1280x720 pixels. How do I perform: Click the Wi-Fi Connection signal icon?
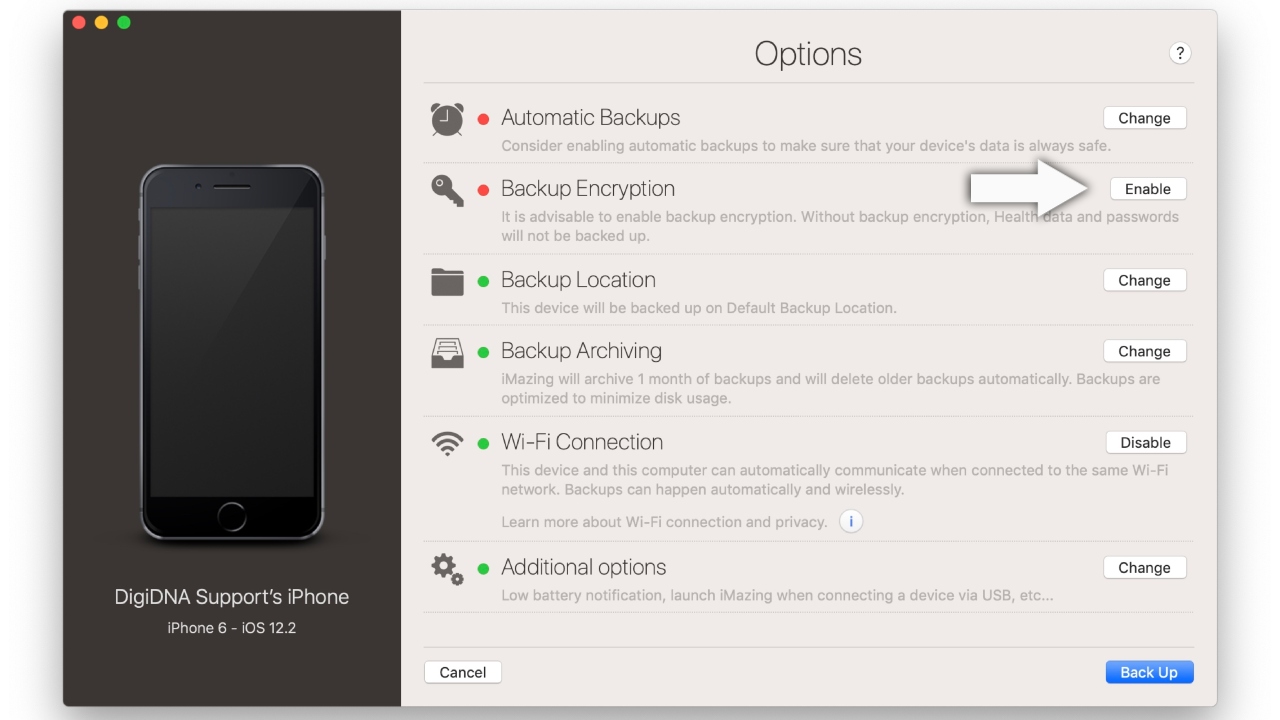pyautogui.click(x=447, y=443)
